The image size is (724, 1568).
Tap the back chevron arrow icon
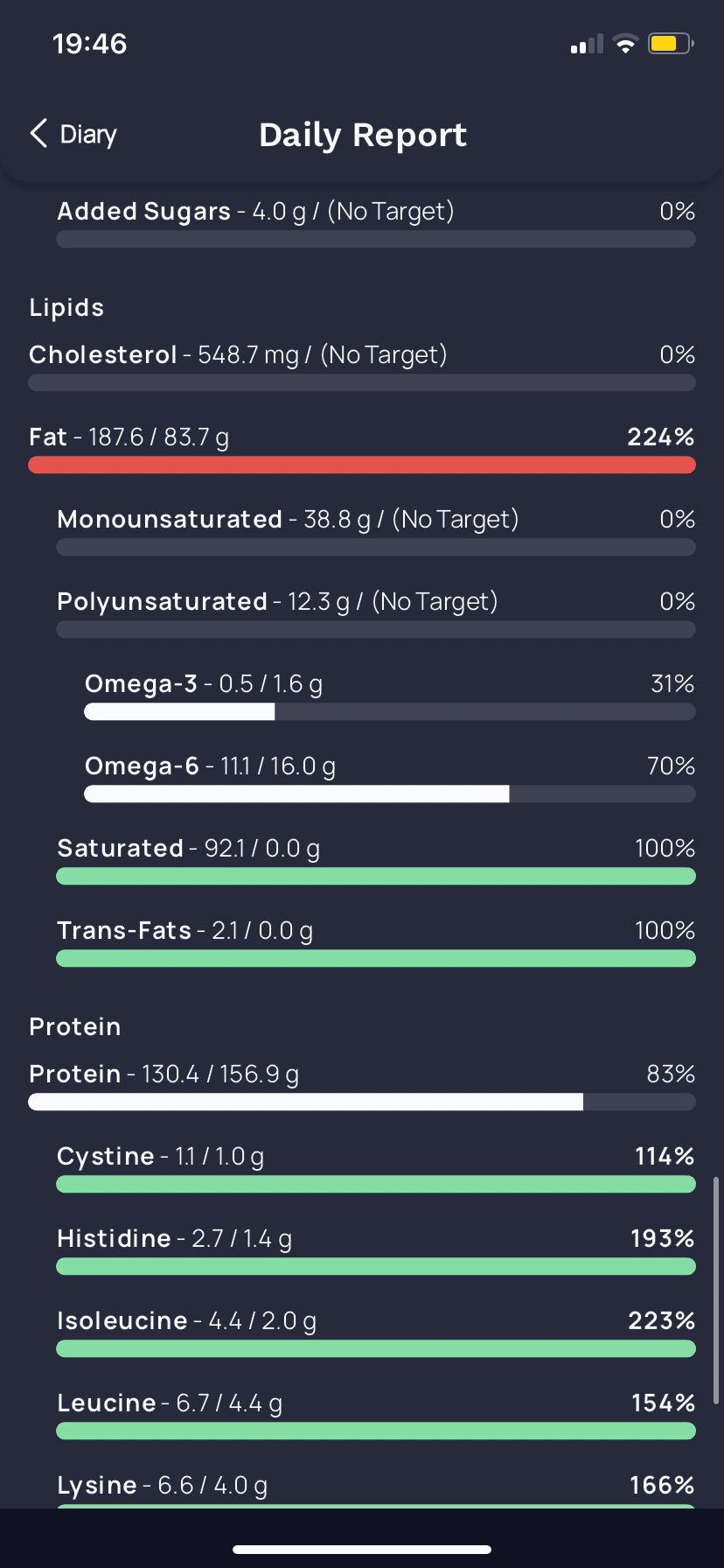point(38,134)
